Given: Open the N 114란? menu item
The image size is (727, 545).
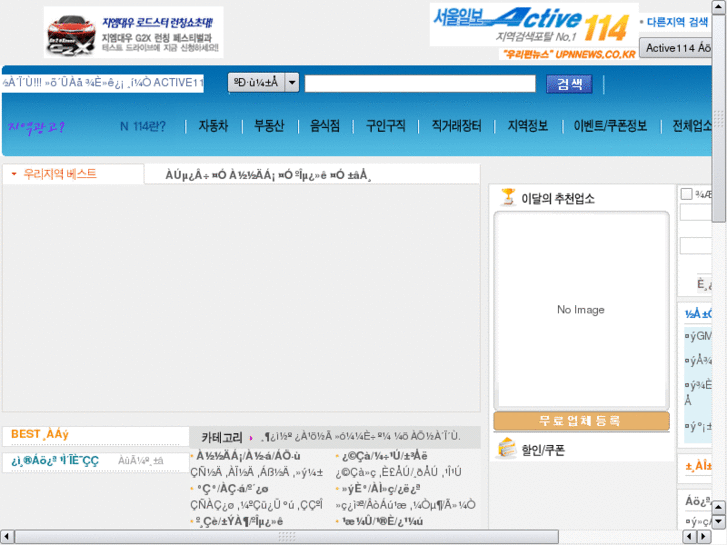Looking at the screenshot, I should [142, 126].
